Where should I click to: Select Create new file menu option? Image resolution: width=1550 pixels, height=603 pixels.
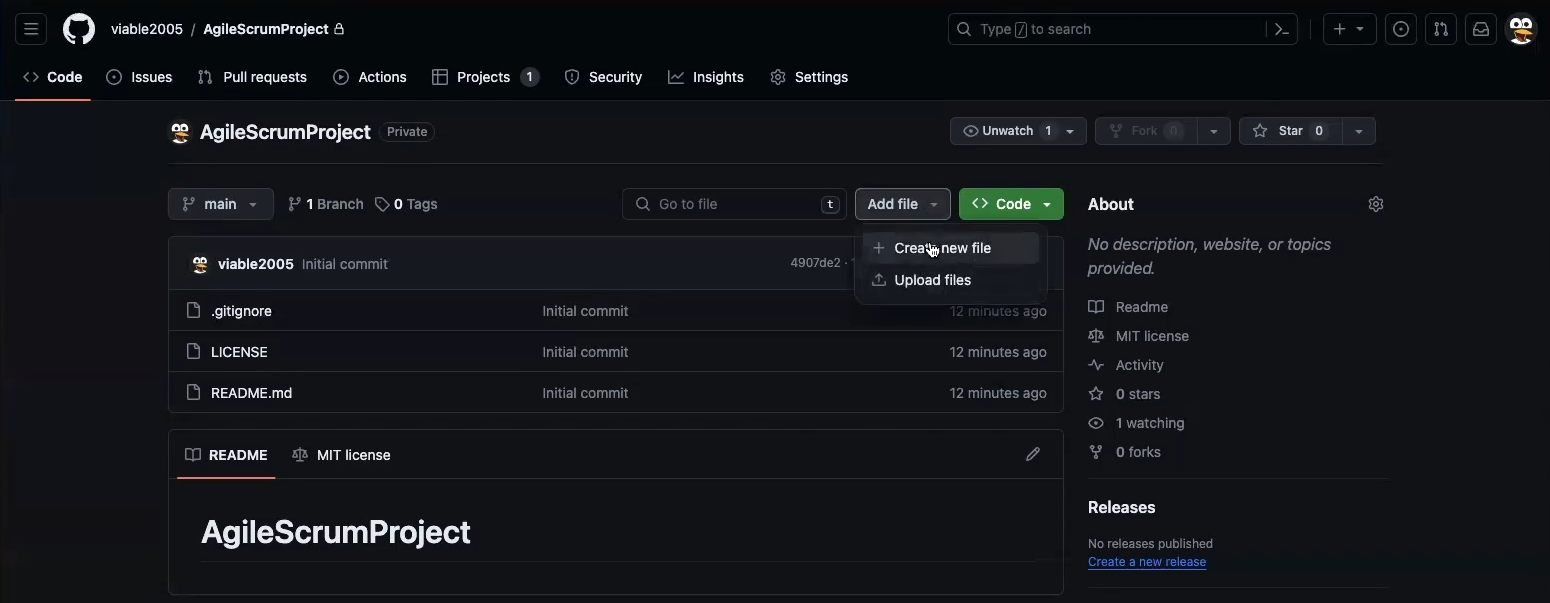click(x=942, y=248)
